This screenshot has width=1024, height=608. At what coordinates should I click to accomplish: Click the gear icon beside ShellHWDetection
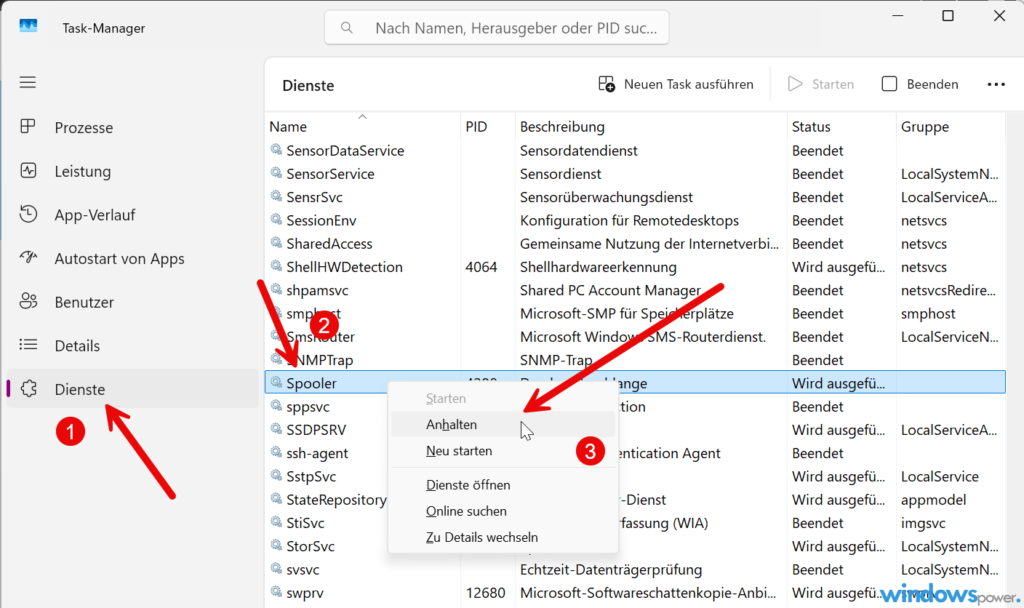[x=276, y=266]
